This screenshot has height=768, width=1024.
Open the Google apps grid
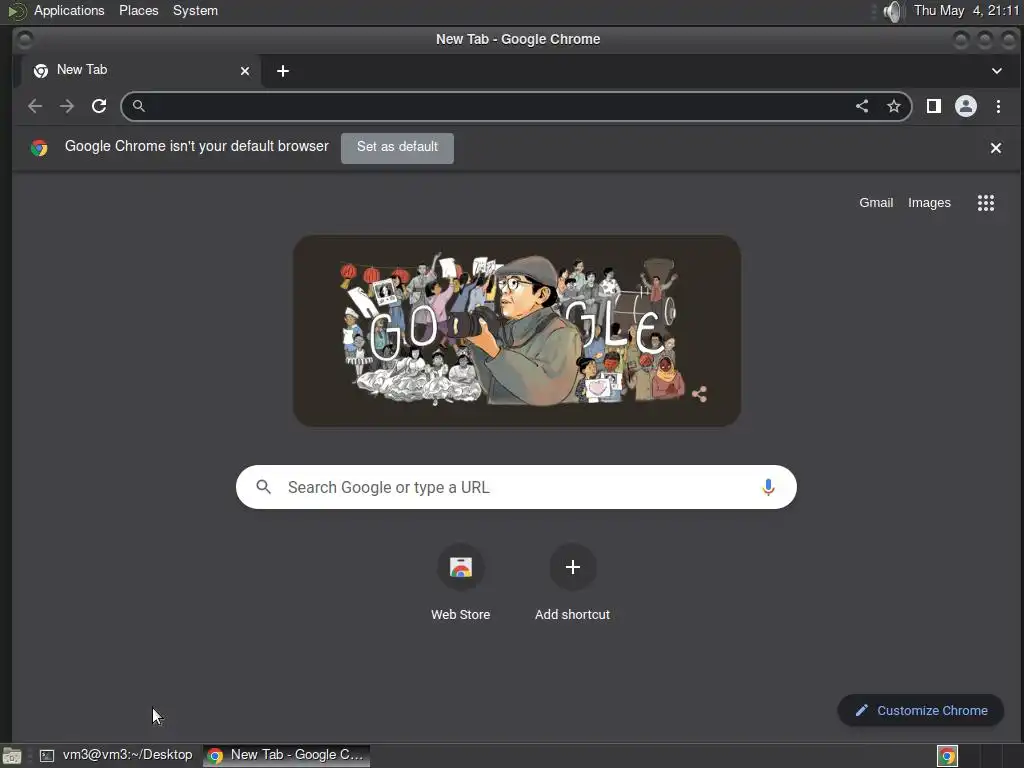(x=985, y=203)
